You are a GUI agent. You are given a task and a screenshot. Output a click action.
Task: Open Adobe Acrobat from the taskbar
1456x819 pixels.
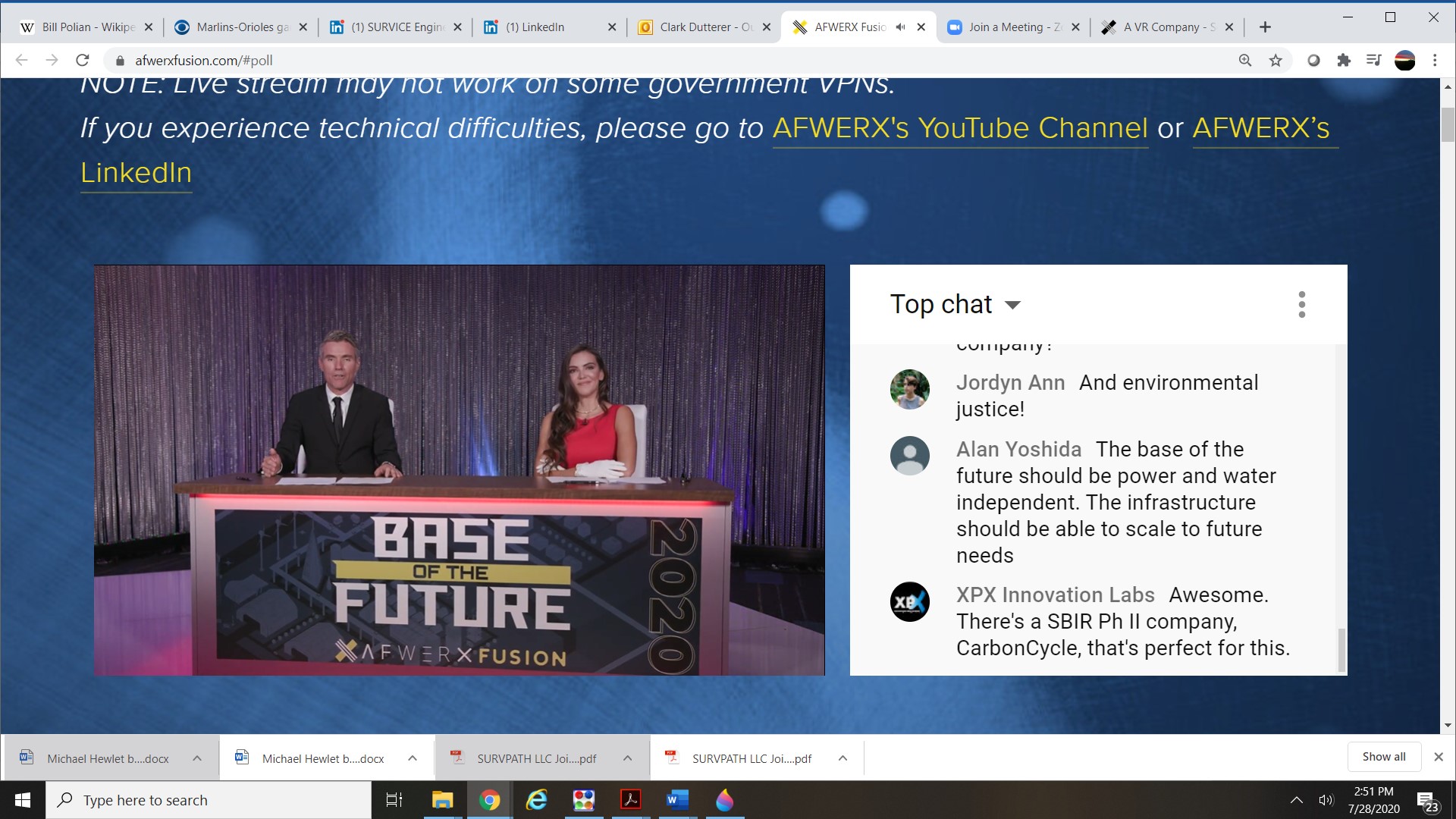point(631,800)
